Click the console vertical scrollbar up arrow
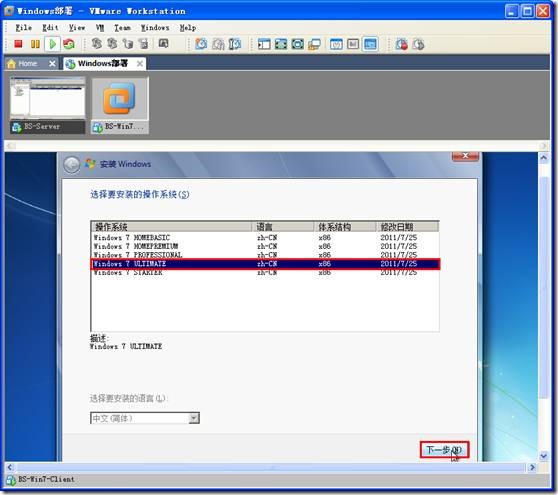 pos(544,157)
